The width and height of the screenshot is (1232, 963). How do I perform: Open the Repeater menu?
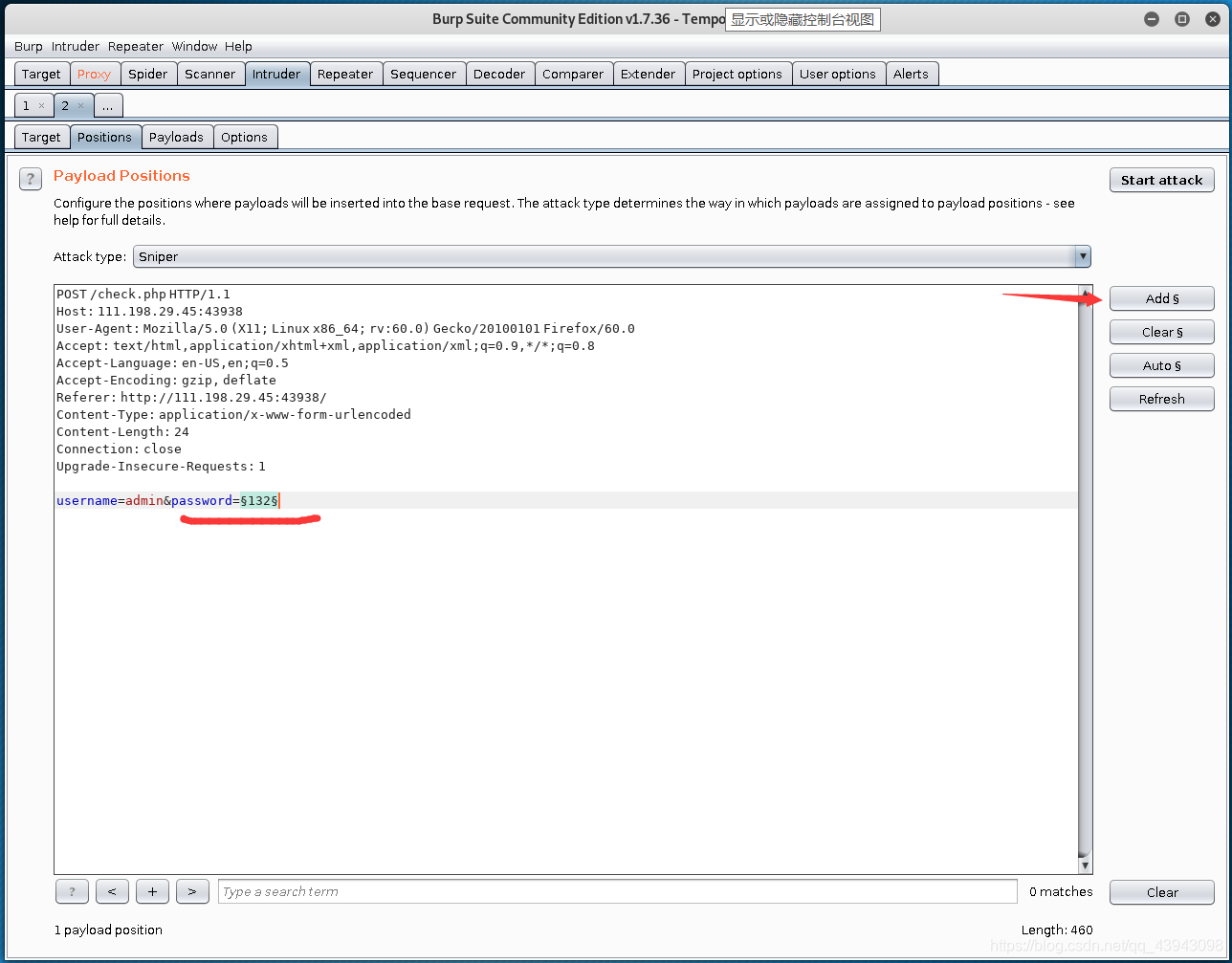tap(136, 46)
